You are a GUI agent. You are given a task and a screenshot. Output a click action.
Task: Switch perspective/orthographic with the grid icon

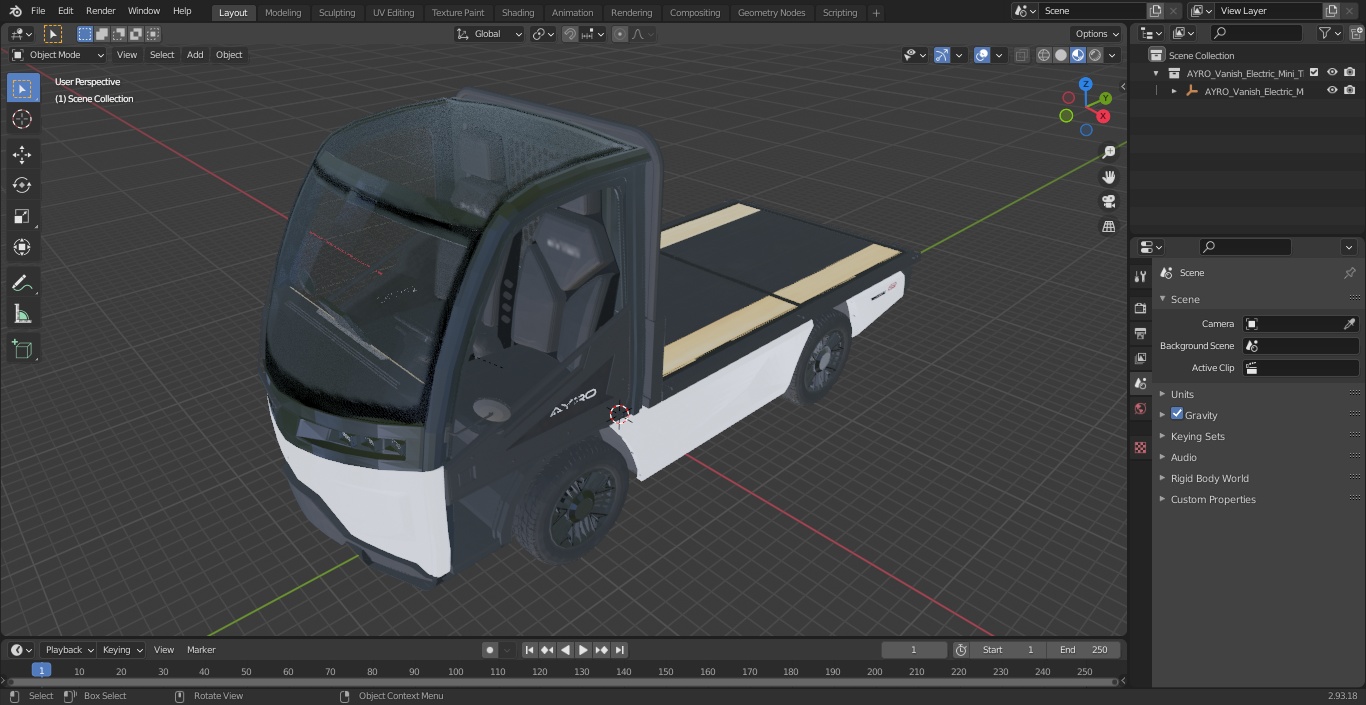1109,227
